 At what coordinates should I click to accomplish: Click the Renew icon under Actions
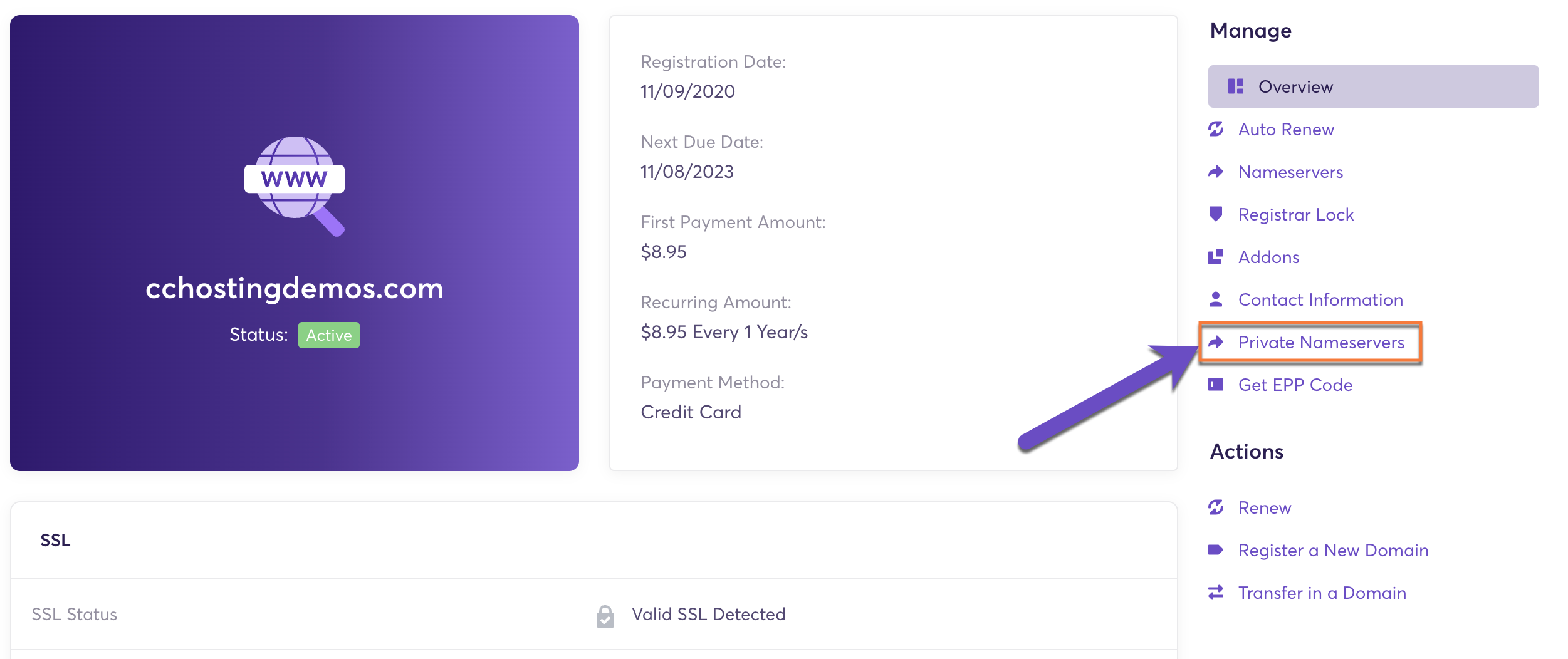coord(1216,507)
